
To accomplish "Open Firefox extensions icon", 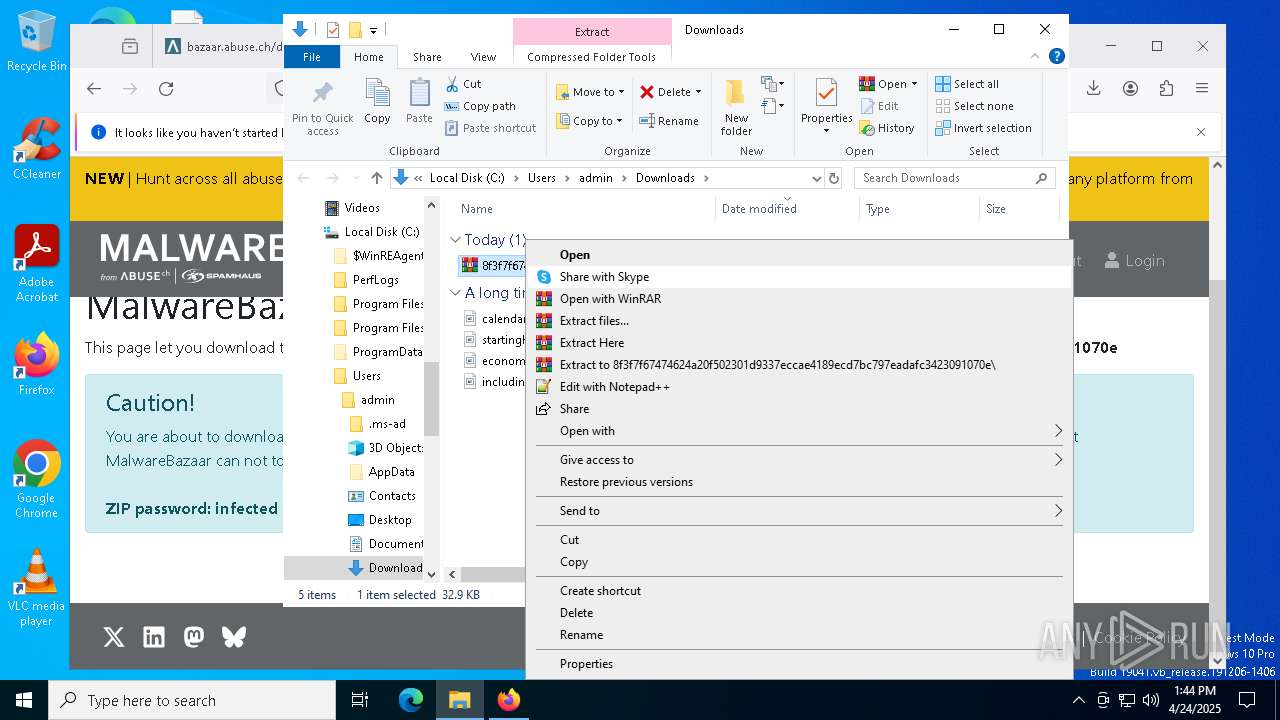I will pos(1166,89).
